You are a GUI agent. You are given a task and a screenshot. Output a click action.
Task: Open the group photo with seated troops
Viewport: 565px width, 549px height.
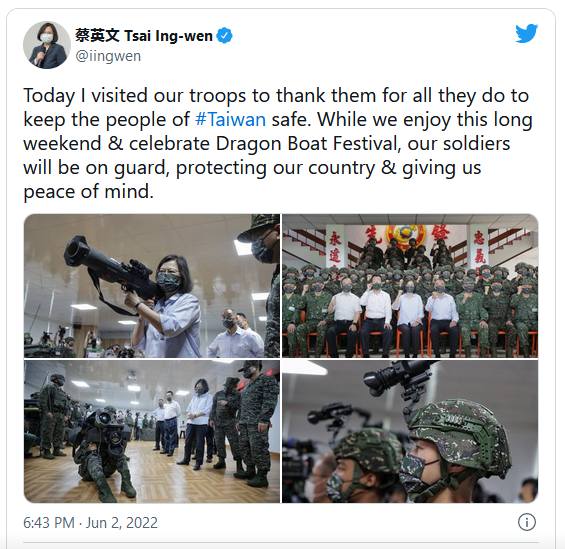click(x=410, y=286)
